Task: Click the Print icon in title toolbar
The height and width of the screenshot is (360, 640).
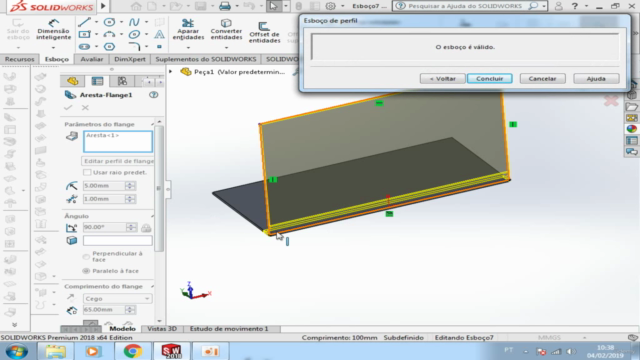Action: 225,6
